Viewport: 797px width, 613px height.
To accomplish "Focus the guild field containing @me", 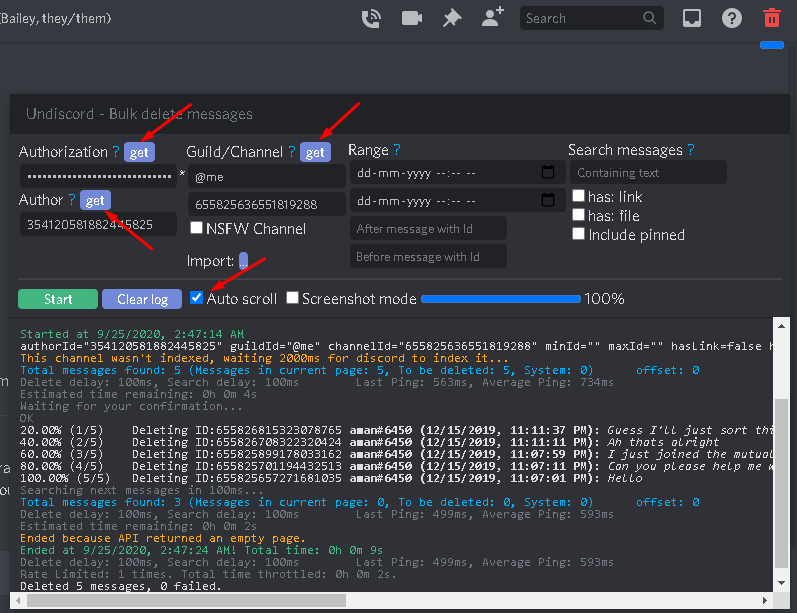I will point(266,176).
